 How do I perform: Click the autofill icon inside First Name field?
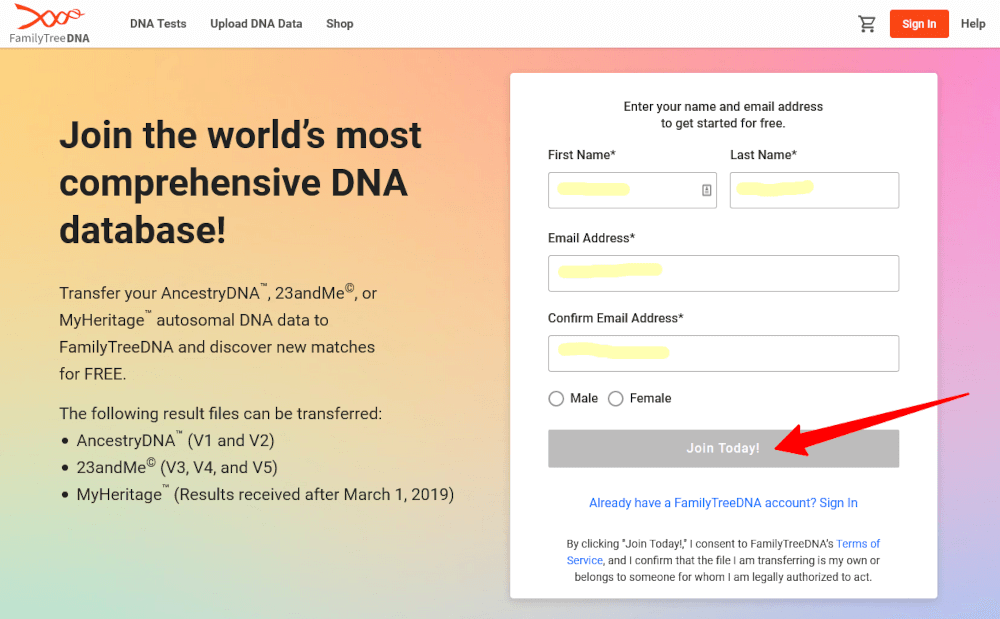[706, 190]
